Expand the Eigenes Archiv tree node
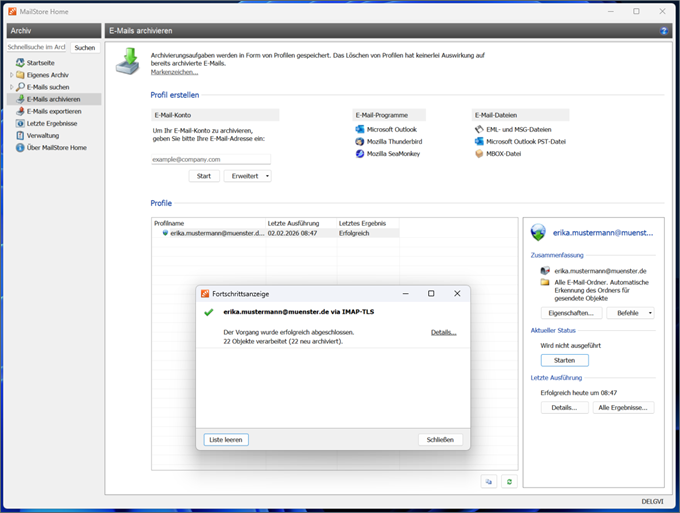 [11, 75]
